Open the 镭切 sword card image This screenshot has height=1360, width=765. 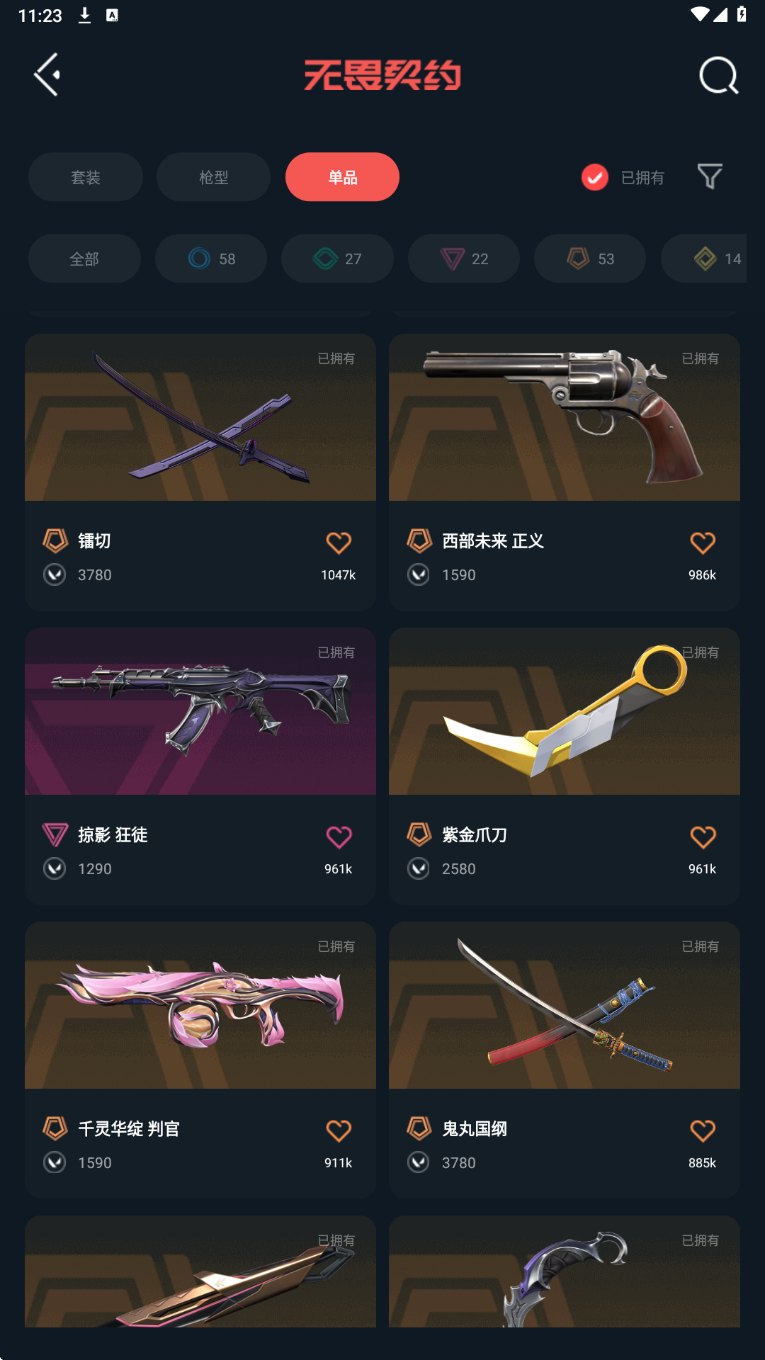pyautogui.click(x=200, y=417)
